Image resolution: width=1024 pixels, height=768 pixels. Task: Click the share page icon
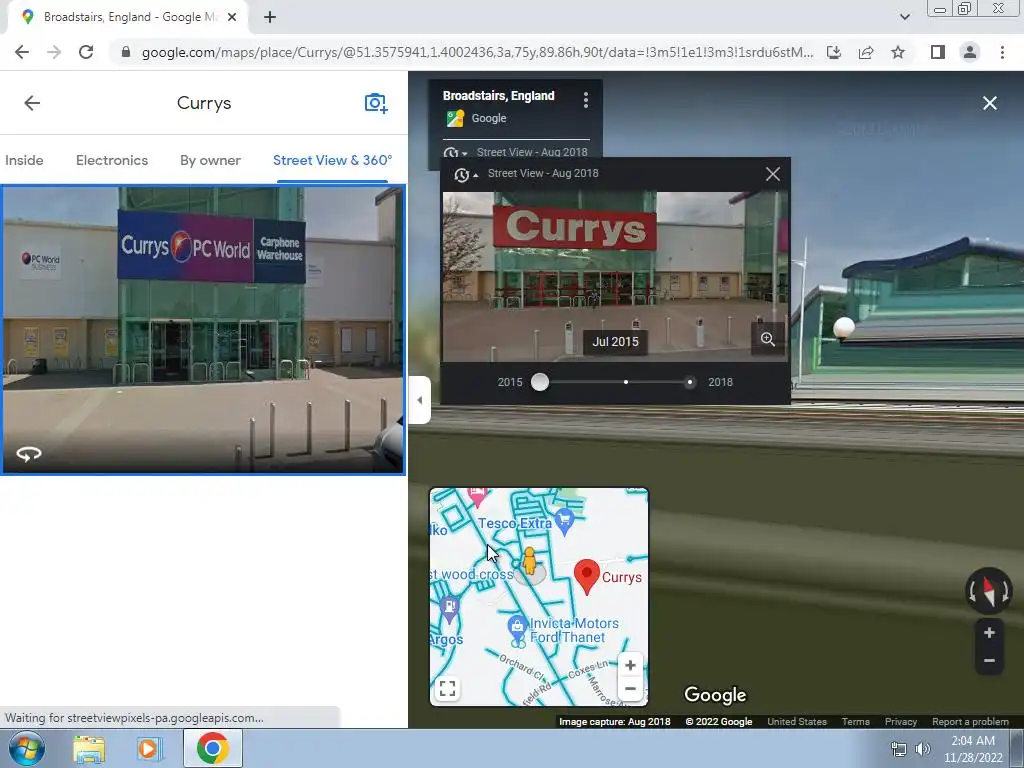(866, 52)
